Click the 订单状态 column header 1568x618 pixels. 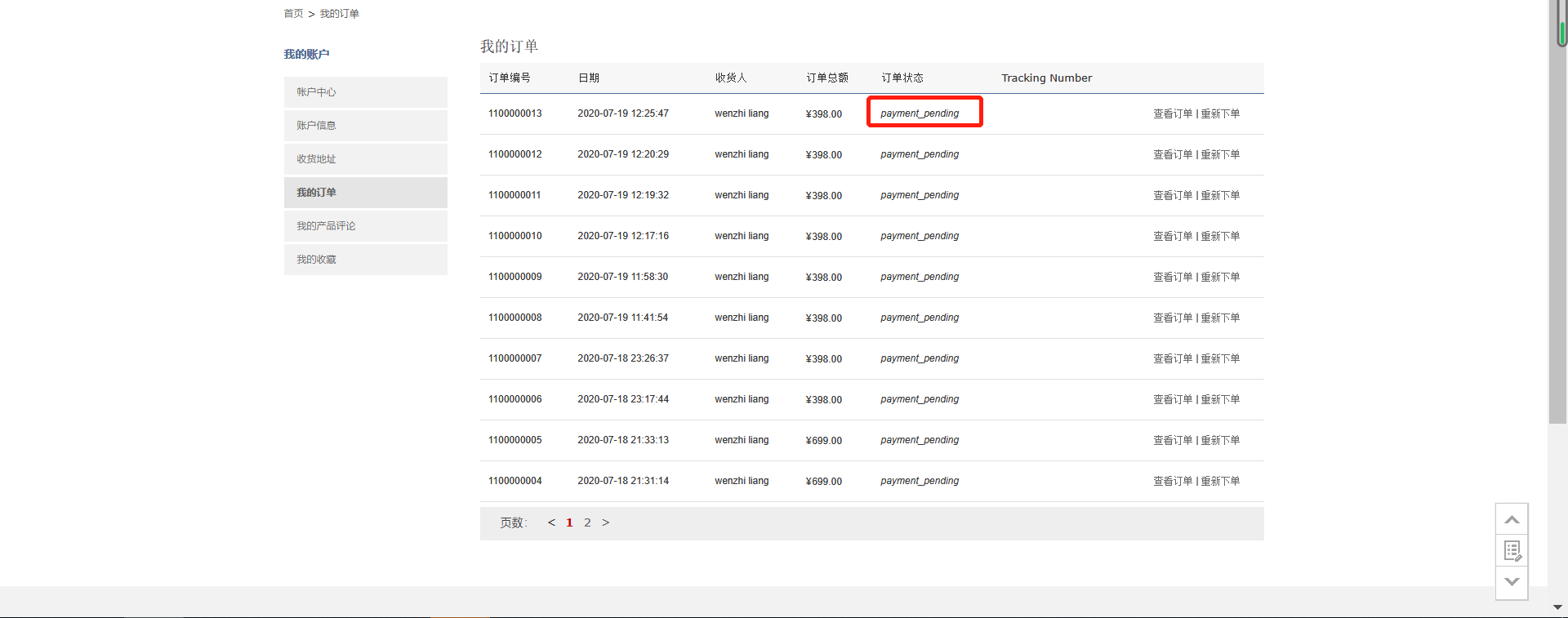coord(902,78)
